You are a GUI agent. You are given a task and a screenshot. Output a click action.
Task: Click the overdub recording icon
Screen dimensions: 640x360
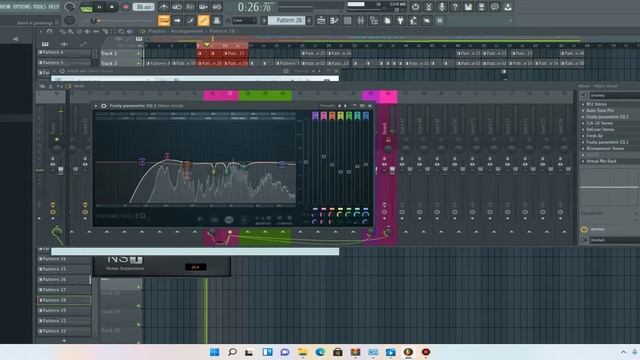click(203, 7)
